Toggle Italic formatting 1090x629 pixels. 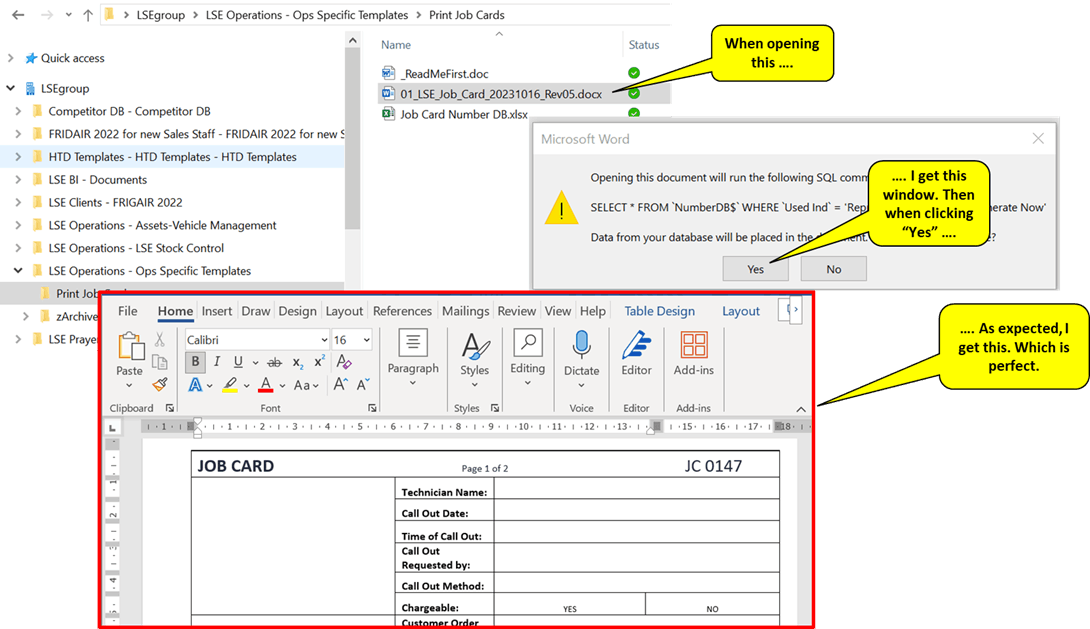(217, 361)
